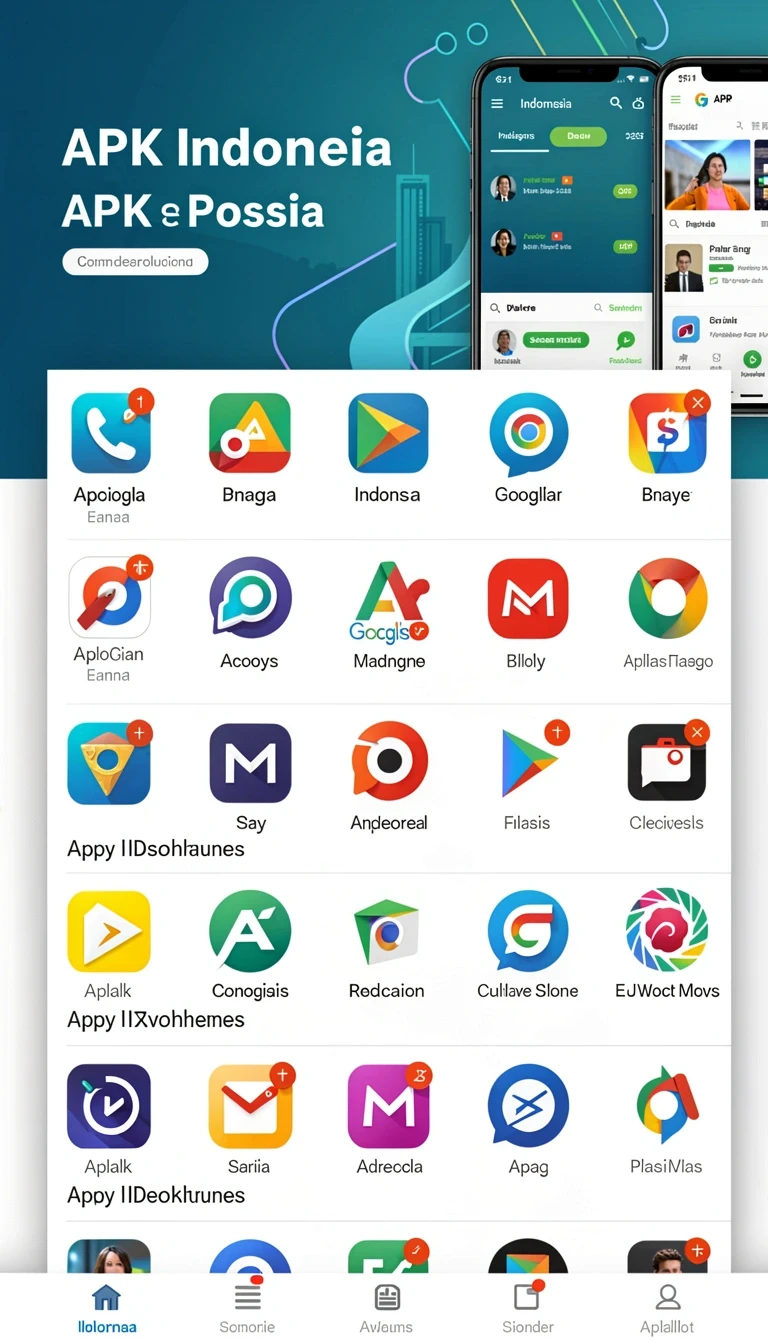
Task: Click the Appy IIDeokltrunes section label
Action: [156, 1195]
